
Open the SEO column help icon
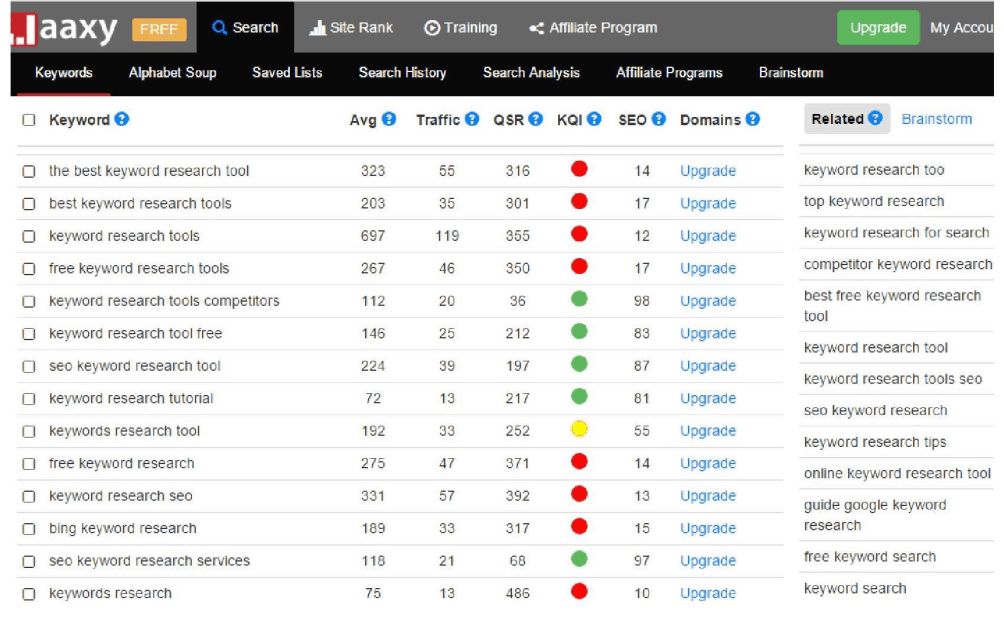659,119
